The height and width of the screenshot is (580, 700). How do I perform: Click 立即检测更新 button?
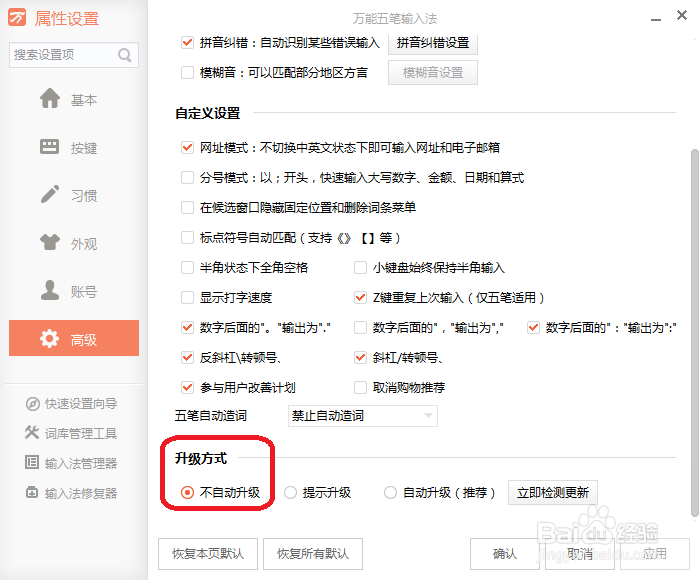(x=553, y=492)
